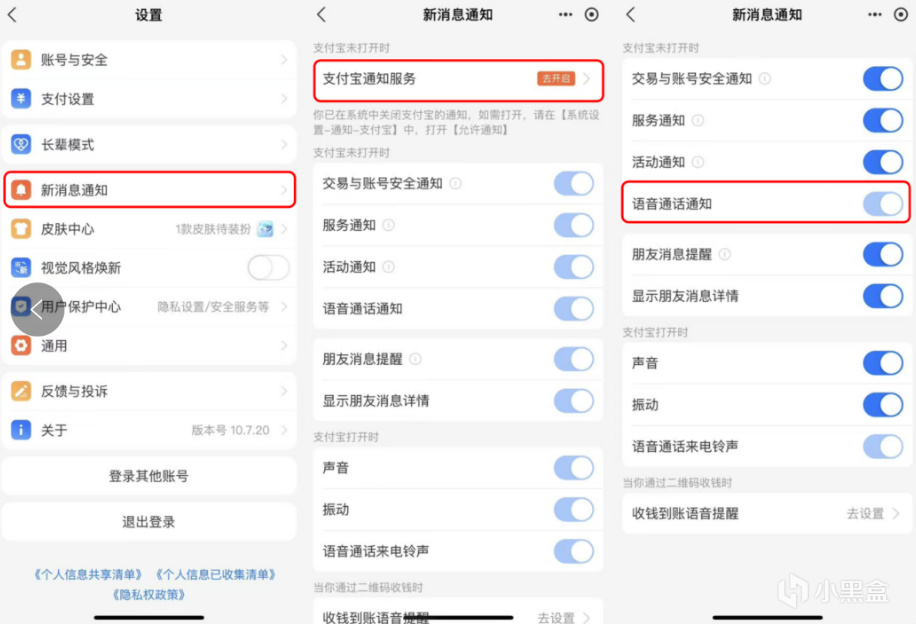Toggle 活动通知 switch in right screen
Screen dimensions: 916x624
point(883,162)
